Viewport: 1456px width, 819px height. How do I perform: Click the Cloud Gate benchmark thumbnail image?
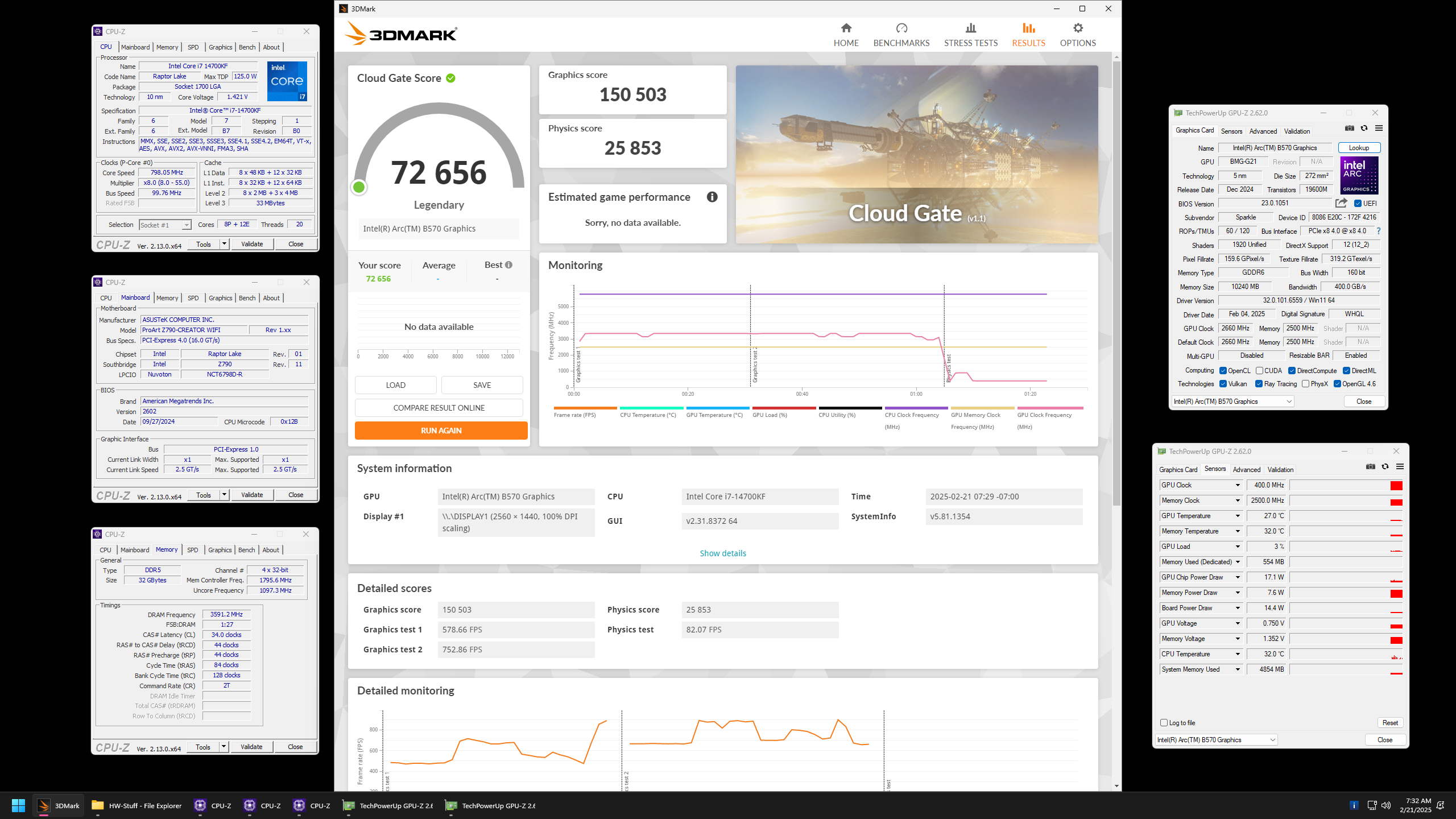tap(917, 155)
